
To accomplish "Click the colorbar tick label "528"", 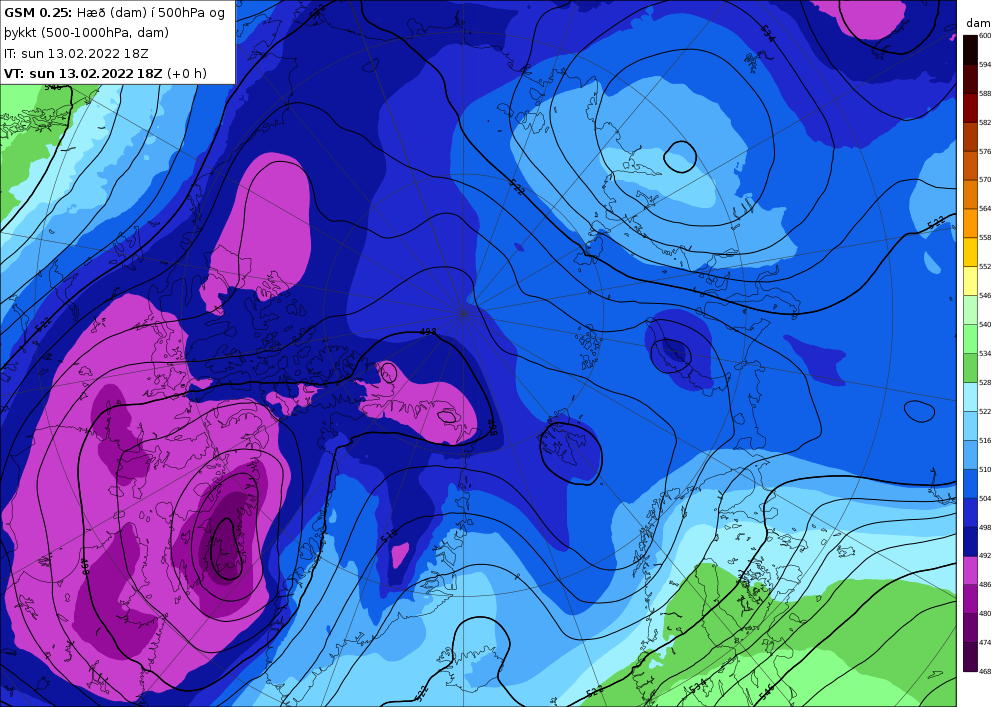I will [x=985, y=383].
